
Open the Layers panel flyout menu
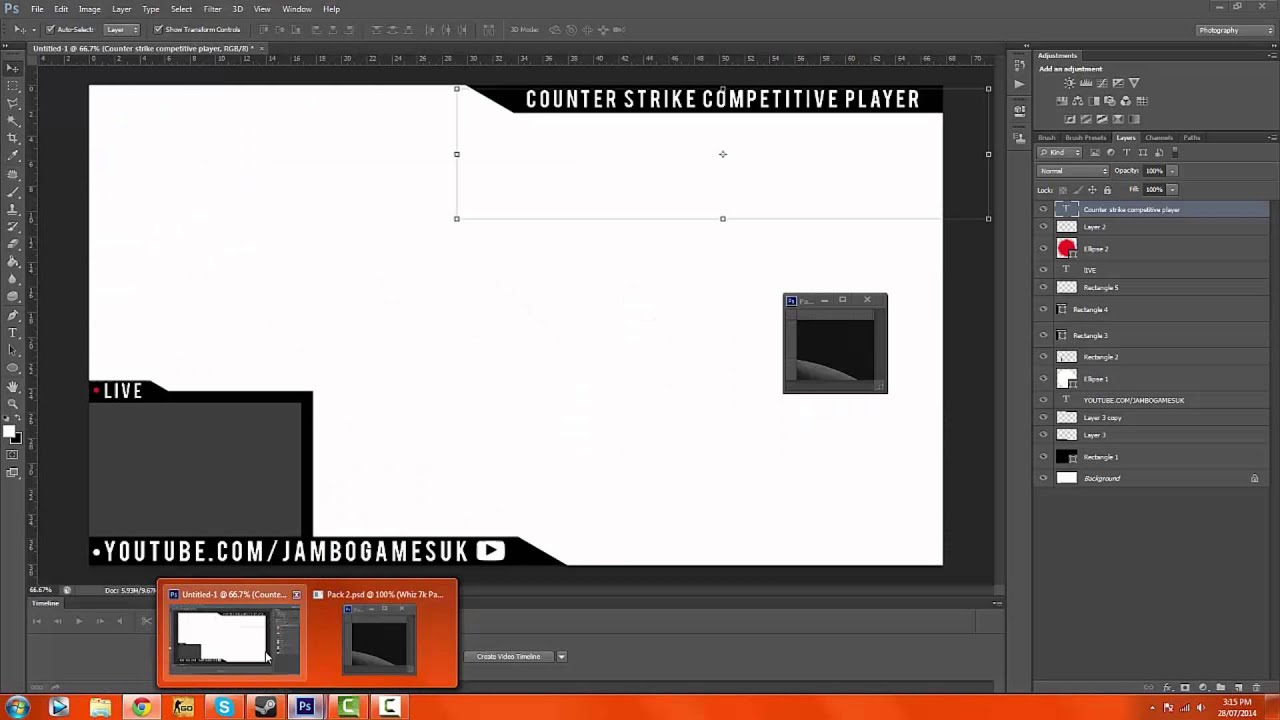(x=1271, y=138)
